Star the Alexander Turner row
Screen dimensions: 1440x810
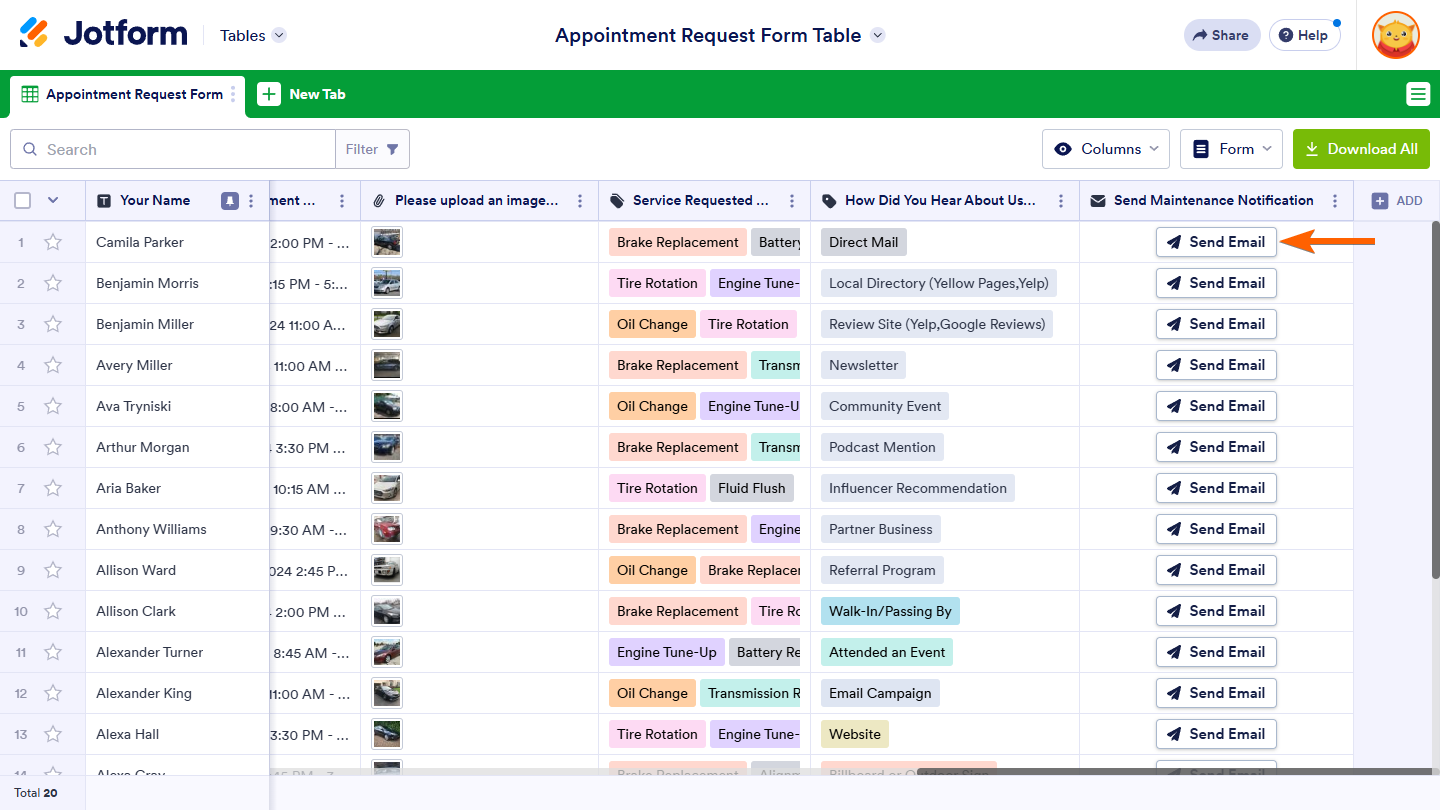[53, 652]
